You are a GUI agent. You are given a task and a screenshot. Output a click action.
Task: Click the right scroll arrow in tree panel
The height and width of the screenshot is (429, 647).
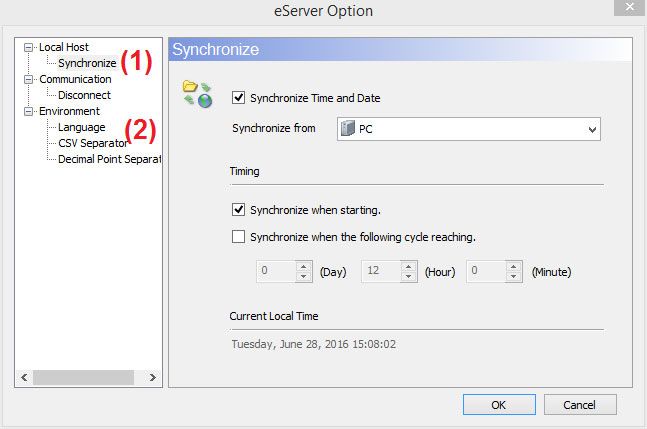coord(152,377)
